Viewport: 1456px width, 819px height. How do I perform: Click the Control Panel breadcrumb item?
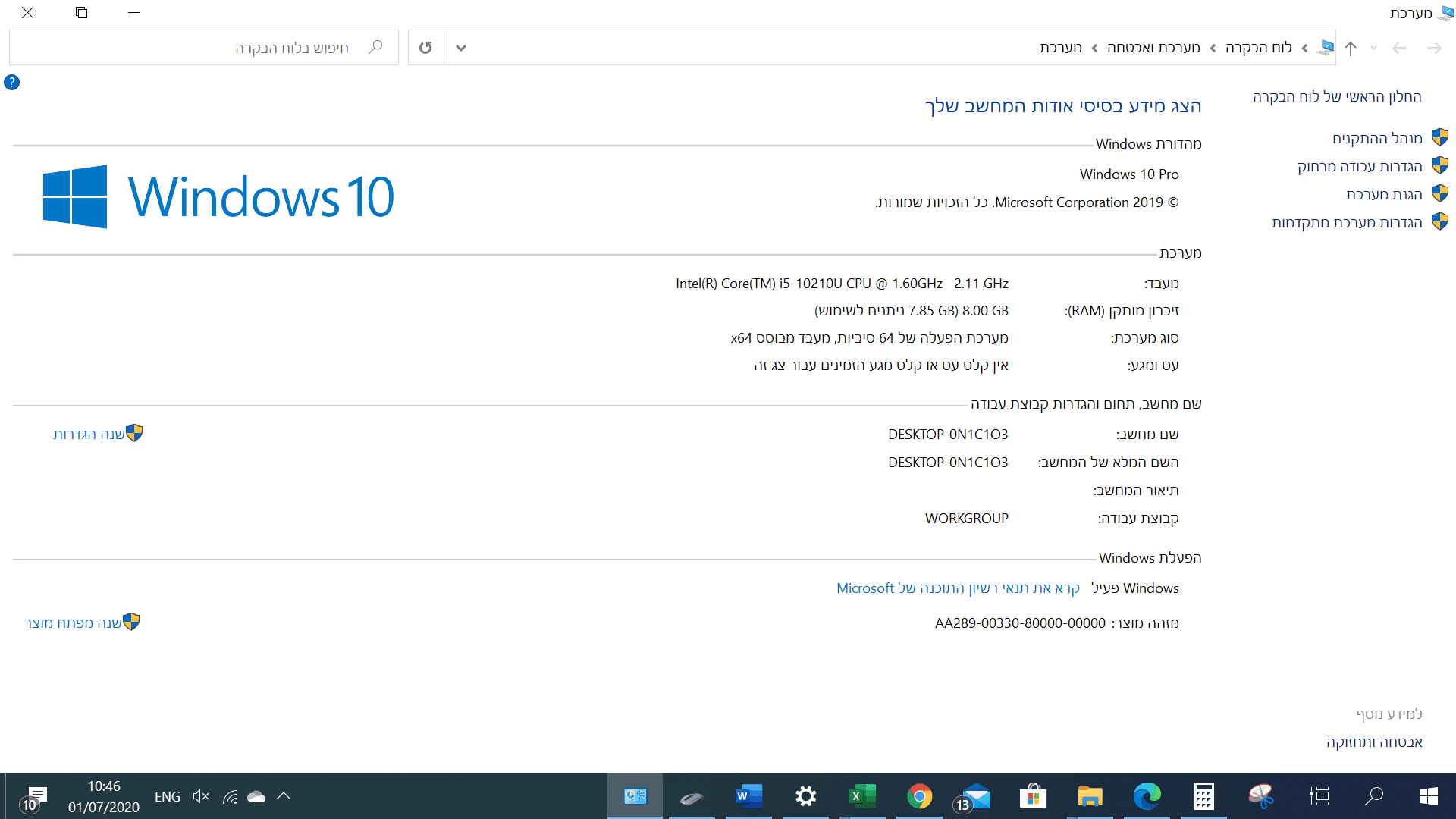[x=1258, y=48]
